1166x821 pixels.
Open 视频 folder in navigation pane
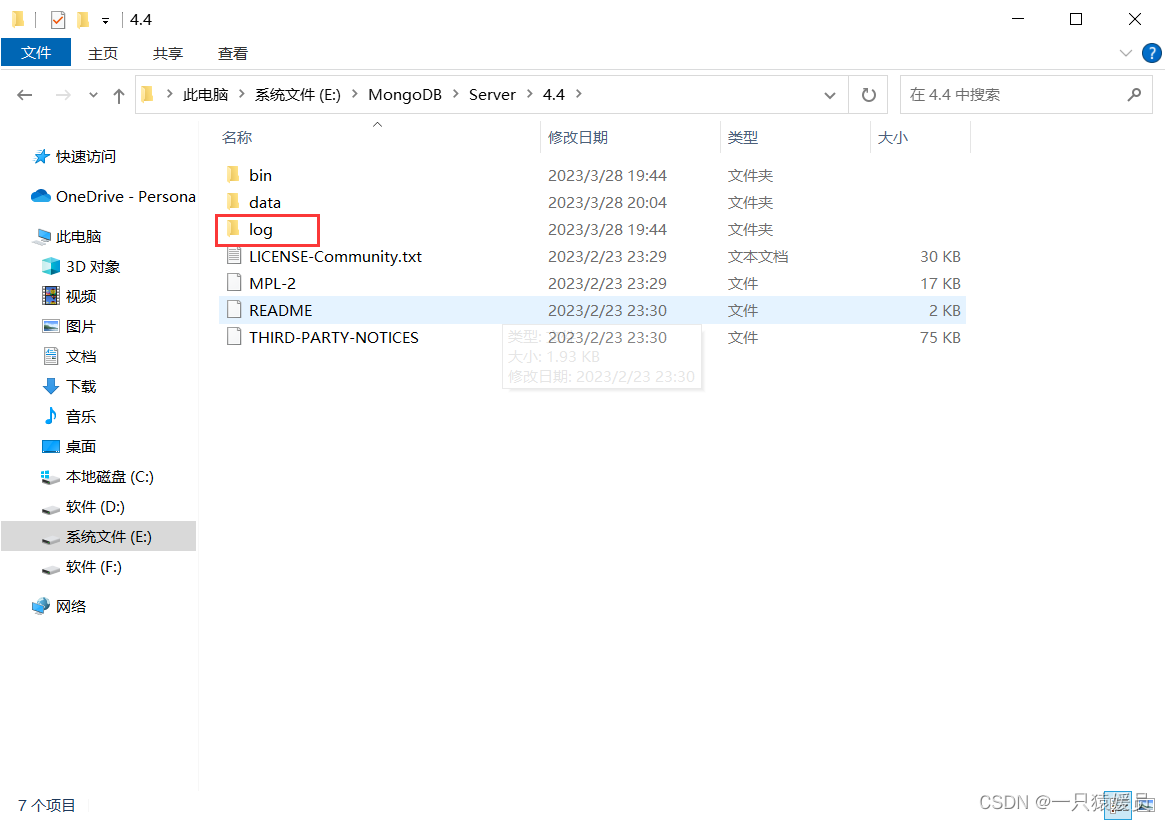point(80,296)
